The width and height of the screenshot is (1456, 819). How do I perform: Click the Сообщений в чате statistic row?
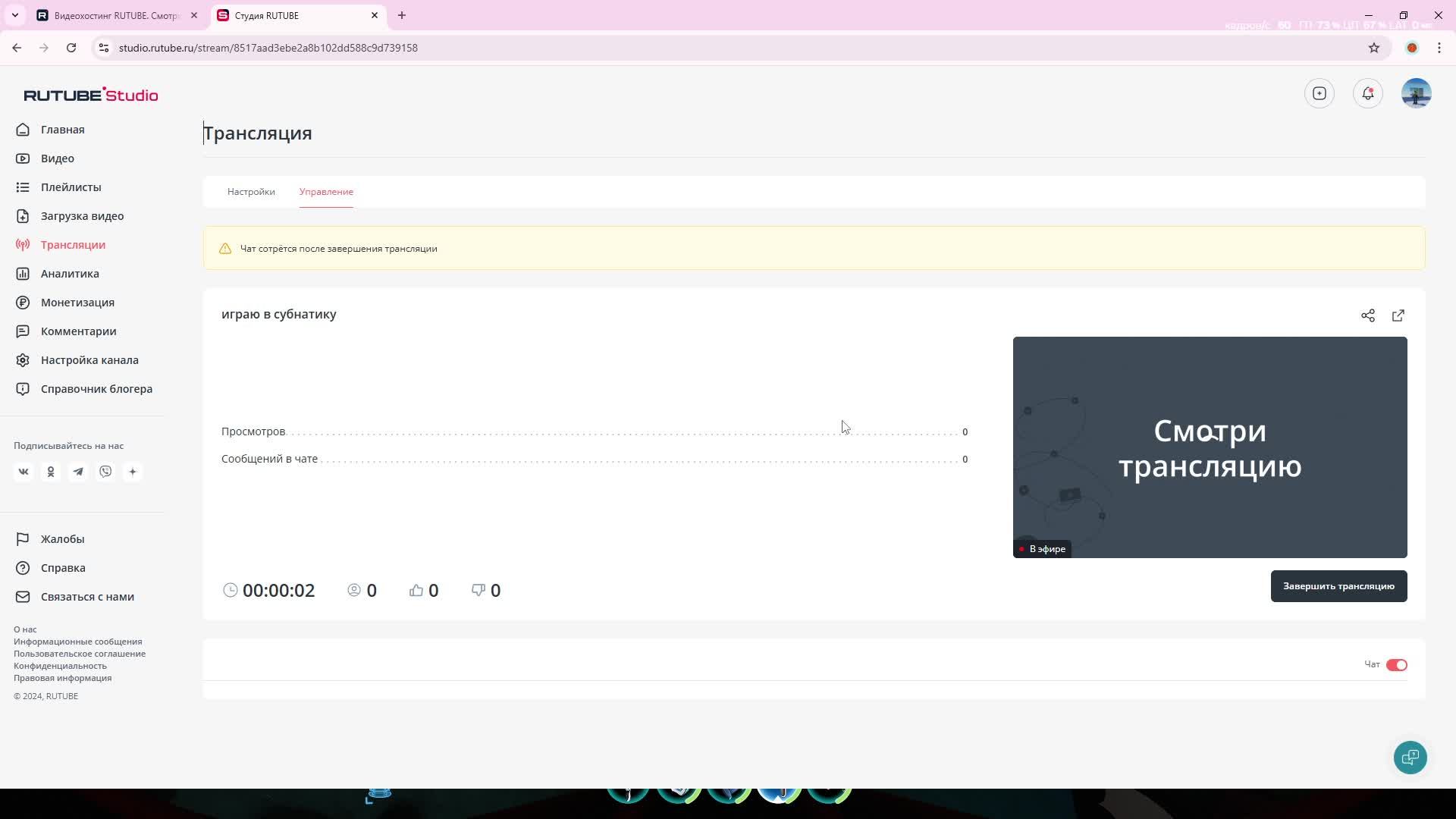click(x=595, y=459)
